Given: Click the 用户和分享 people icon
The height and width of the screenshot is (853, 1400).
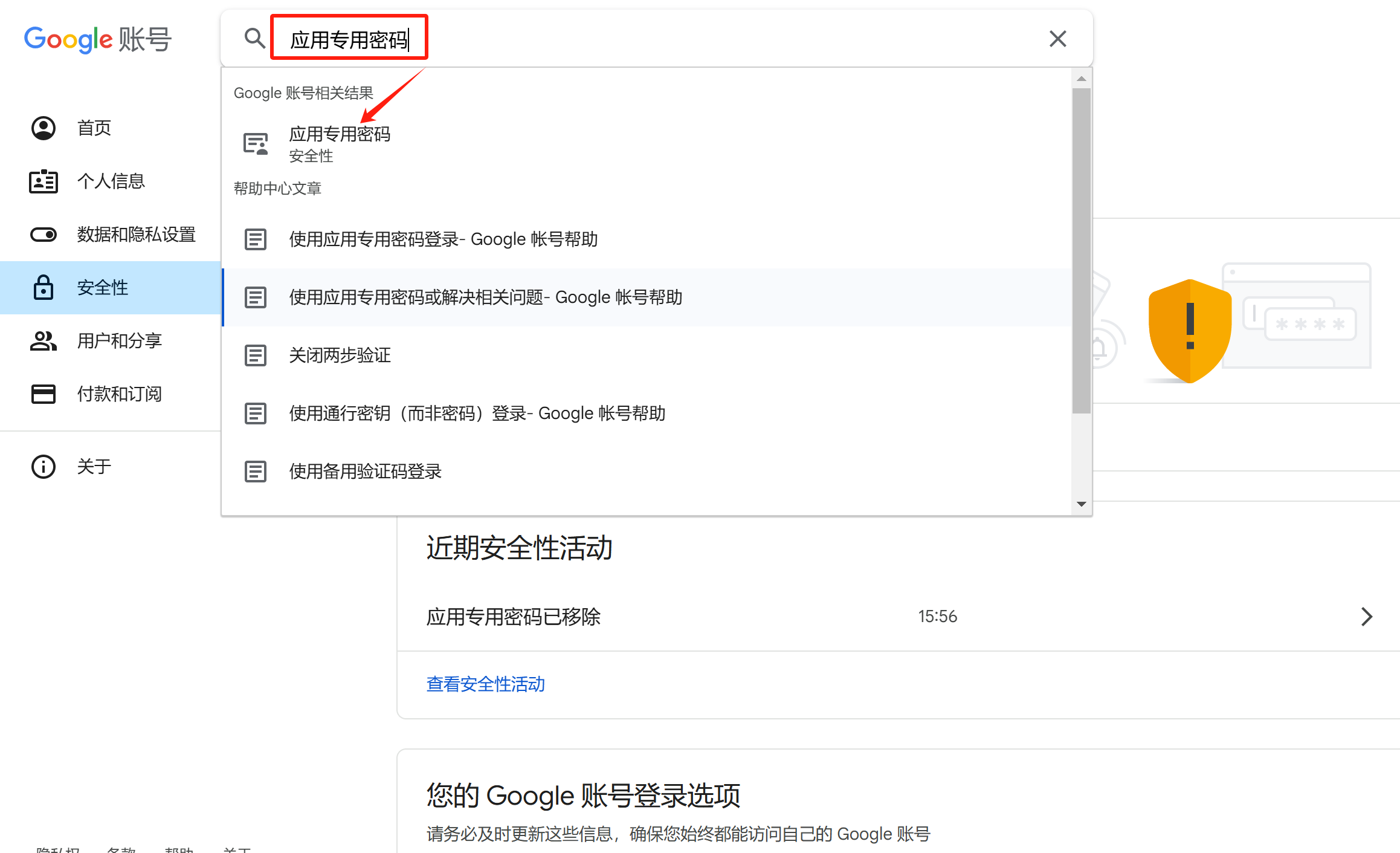Looking at the screenshot, I should tap(44, 341).
